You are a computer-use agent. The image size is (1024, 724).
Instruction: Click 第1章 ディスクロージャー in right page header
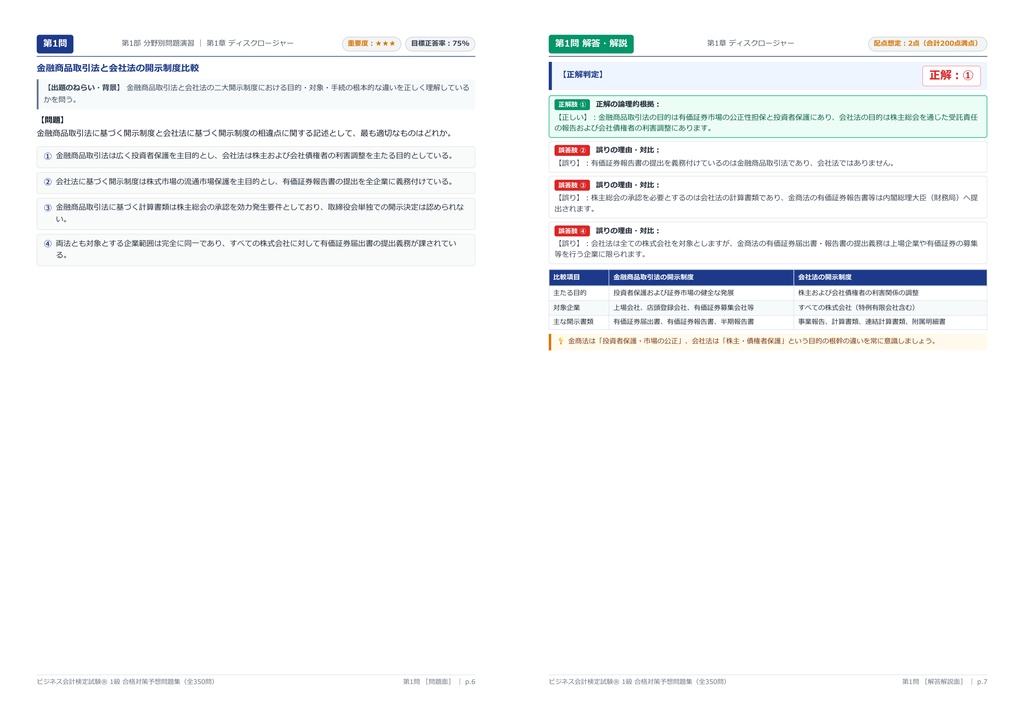click(x=750, y=43)
